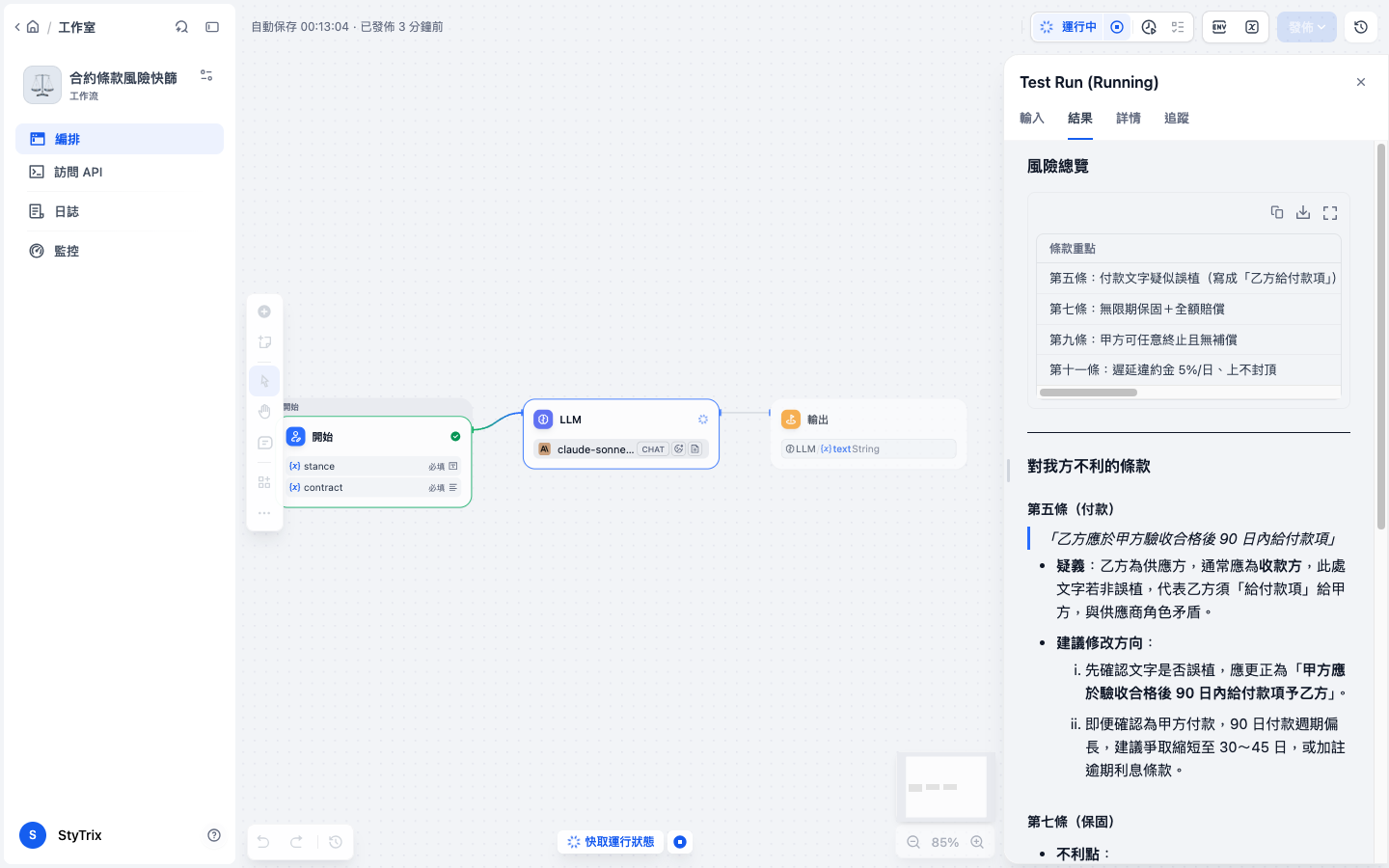Viewport: 1389px width, 868px height.
Task: Click the claude-sonne... model label
Action: (x=595, y=449)
